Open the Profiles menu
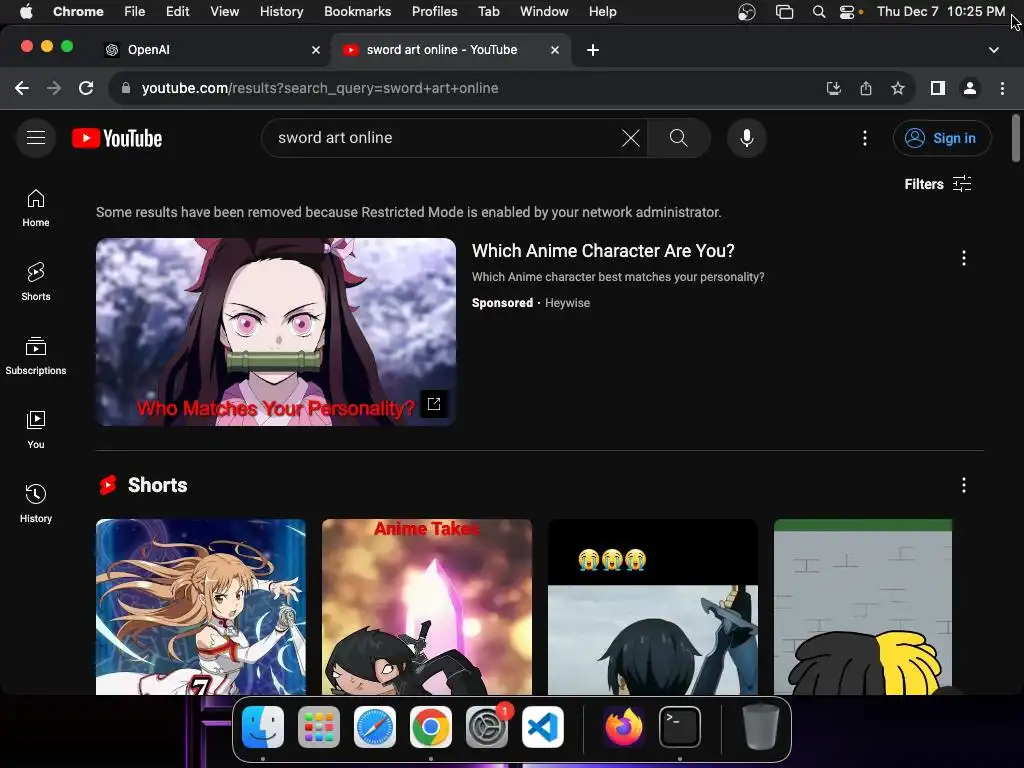 434,11
